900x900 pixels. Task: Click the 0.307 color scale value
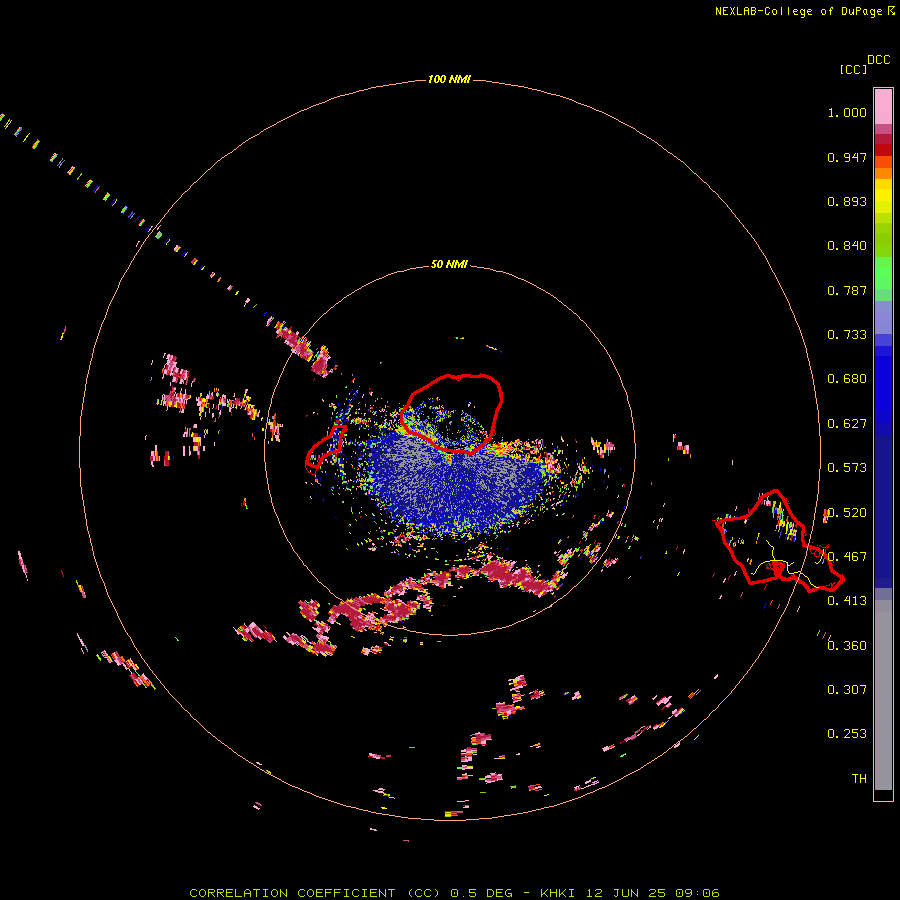[847, 690]
